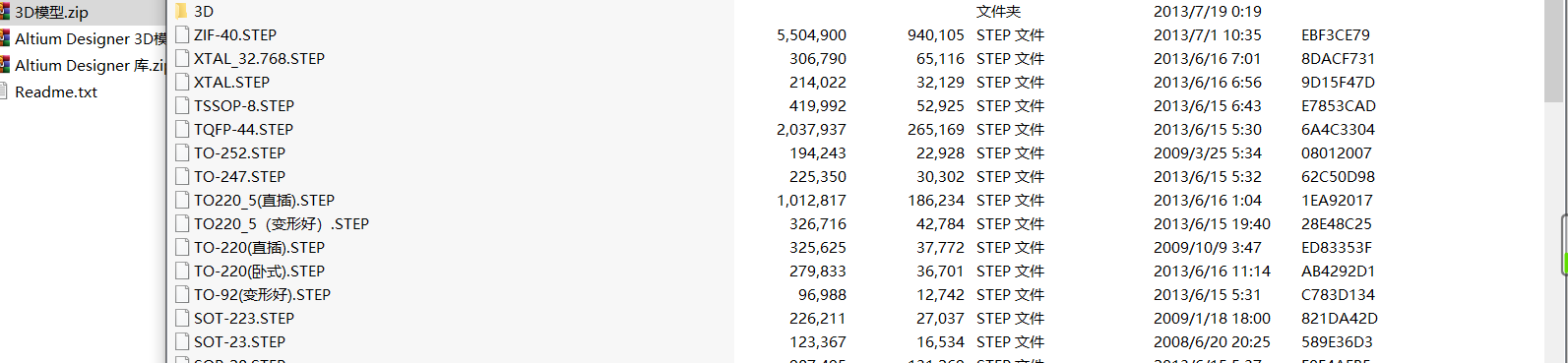Image resolution: width=1568 pixels, height=363 pixels.
Task: Select SOT-23.STEP in the list
Action: 239,341
